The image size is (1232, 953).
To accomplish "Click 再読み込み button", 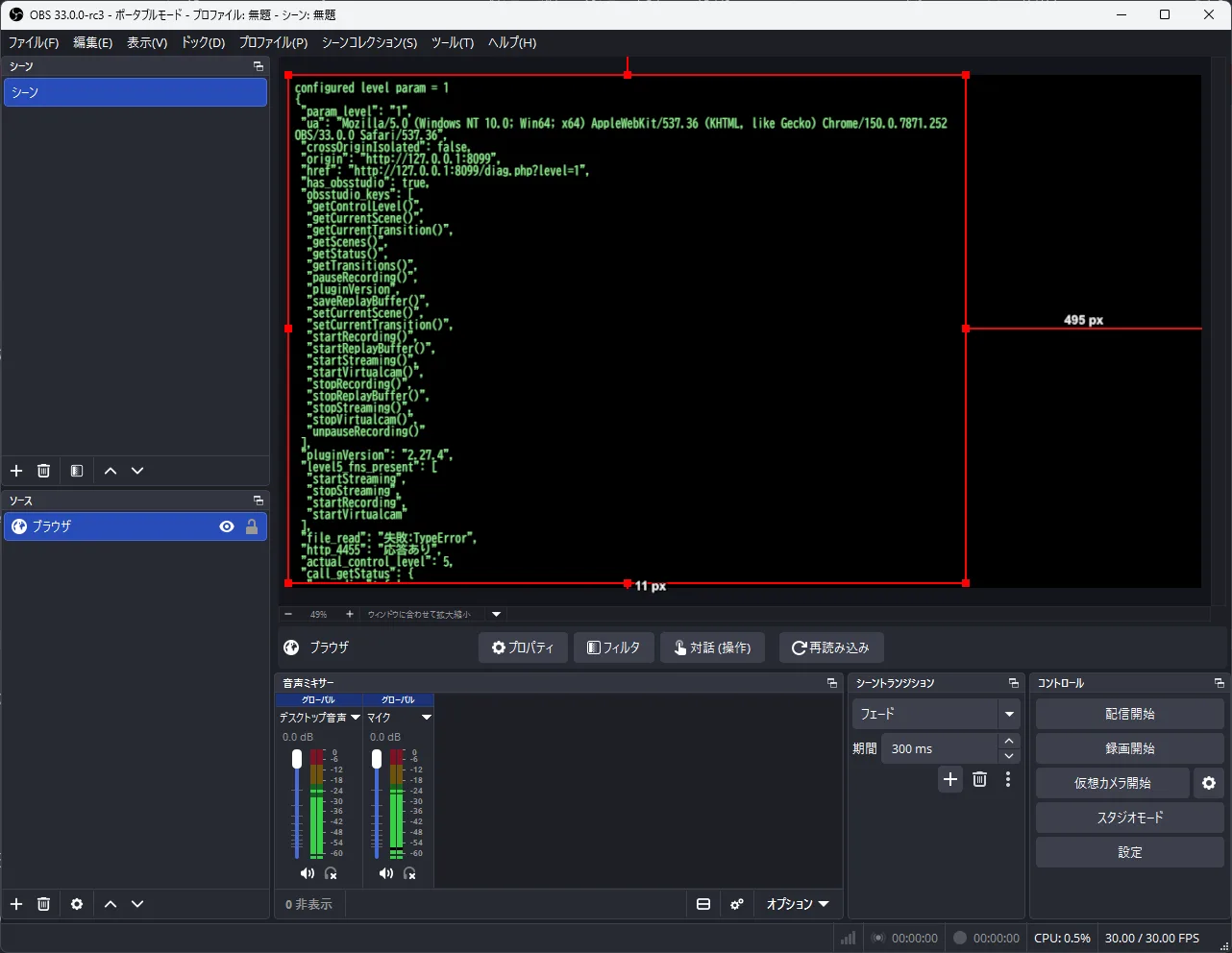I will click(830, 648).
